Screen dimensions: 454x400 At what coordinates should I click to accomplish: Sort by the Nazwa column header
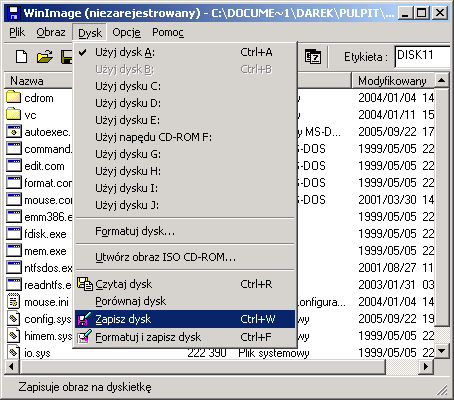[39, 81]
